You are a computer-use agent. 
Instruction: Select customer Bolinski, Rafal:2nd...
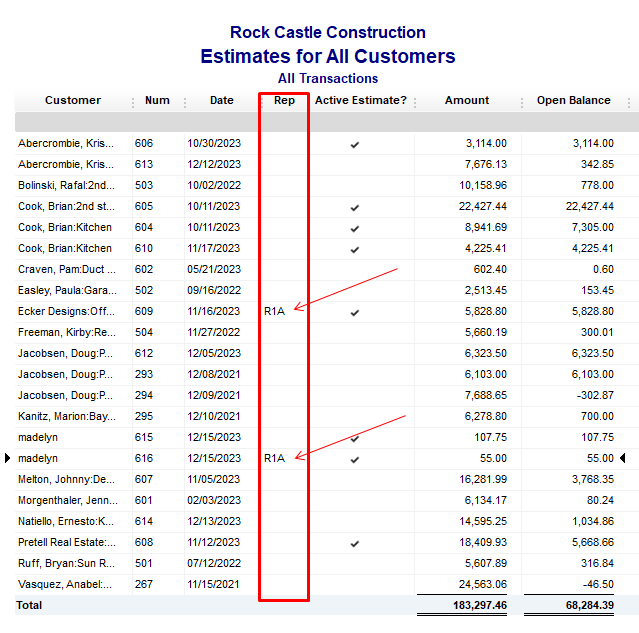pyautogui.click(x=66, y=185)
